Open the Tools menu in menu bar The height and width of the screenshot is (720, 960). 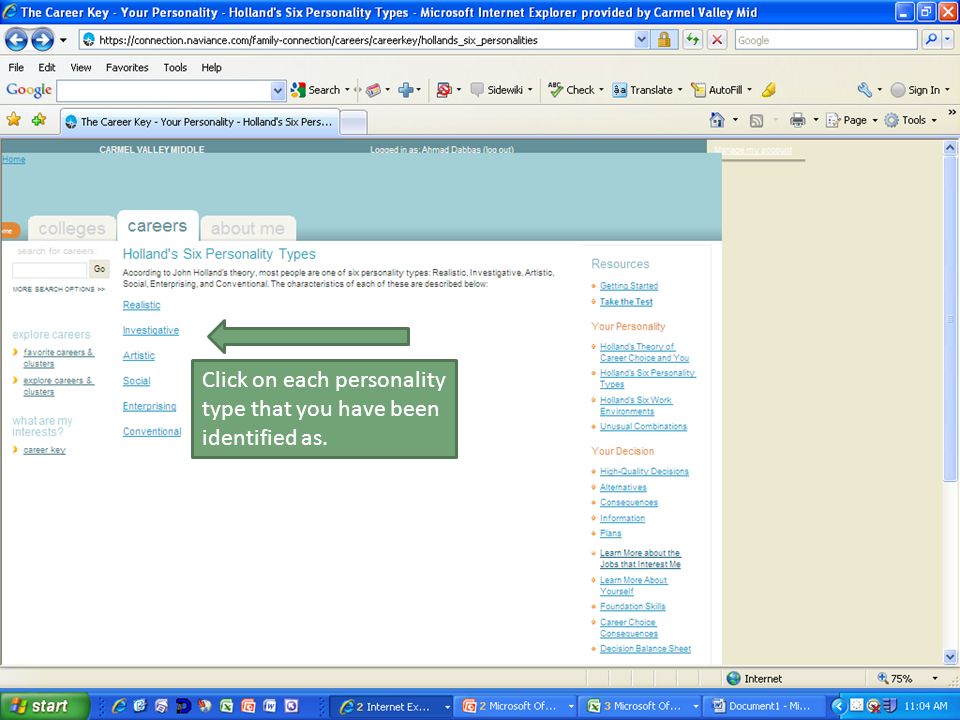(175, 67)
